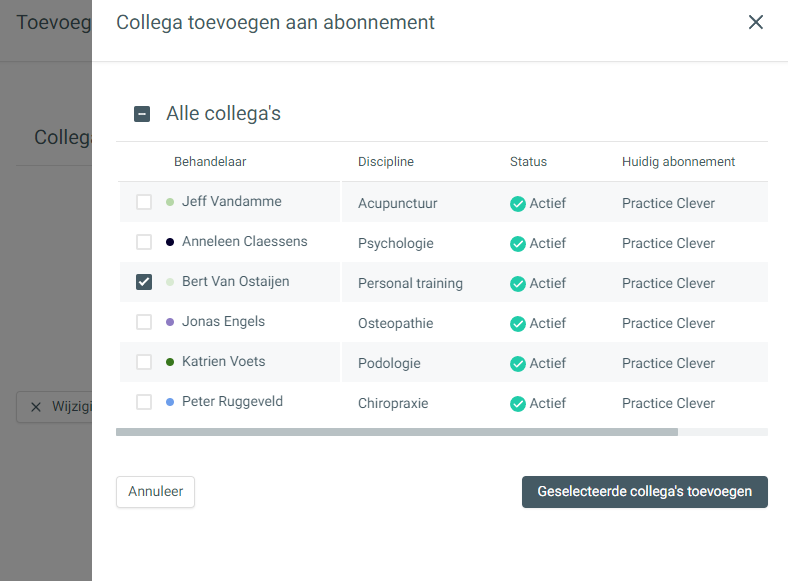Click the dark green dot beside Katrien Voets

[x=170, y=362]
